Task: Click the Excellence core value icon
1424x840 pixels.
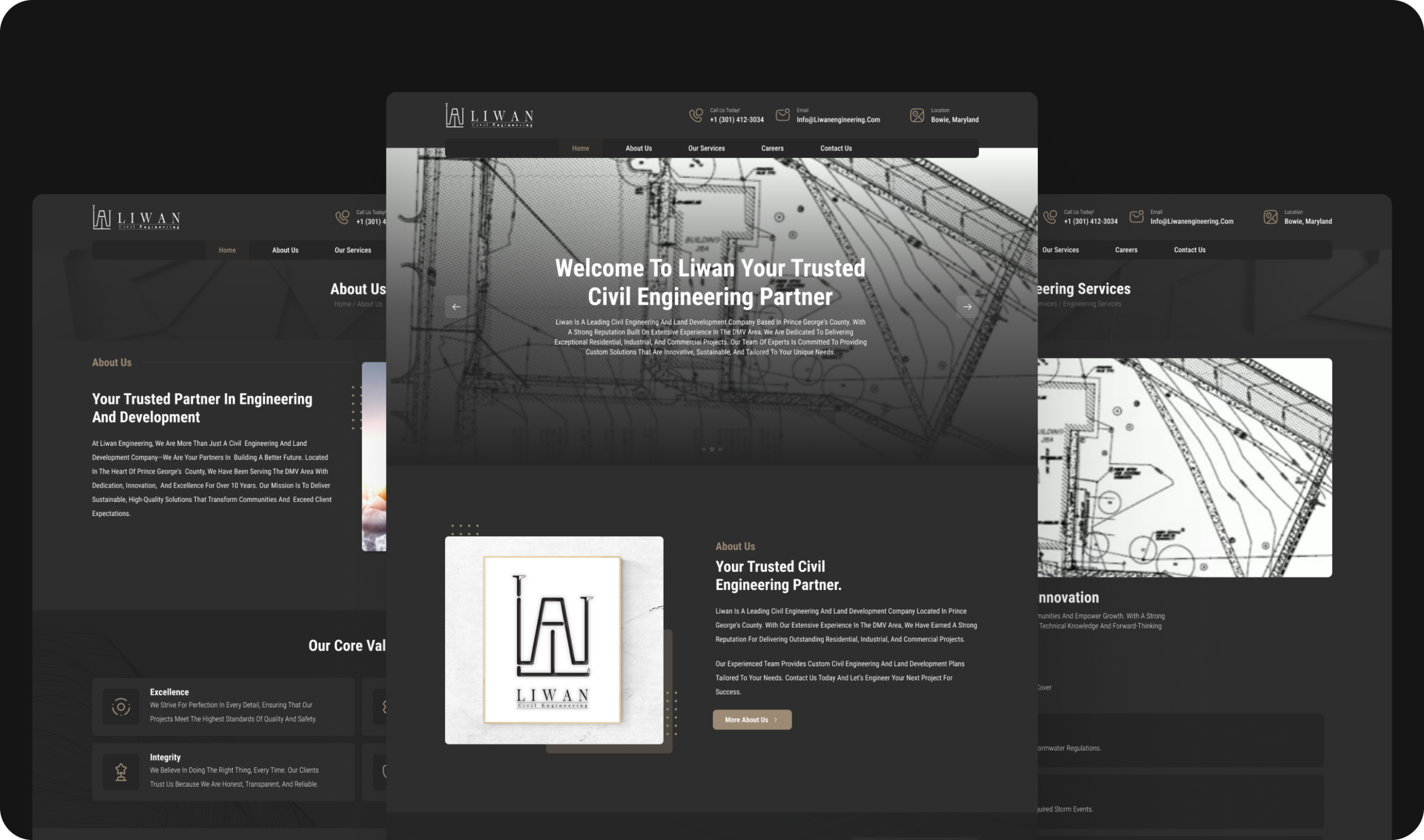Action: tap(121, 707)
